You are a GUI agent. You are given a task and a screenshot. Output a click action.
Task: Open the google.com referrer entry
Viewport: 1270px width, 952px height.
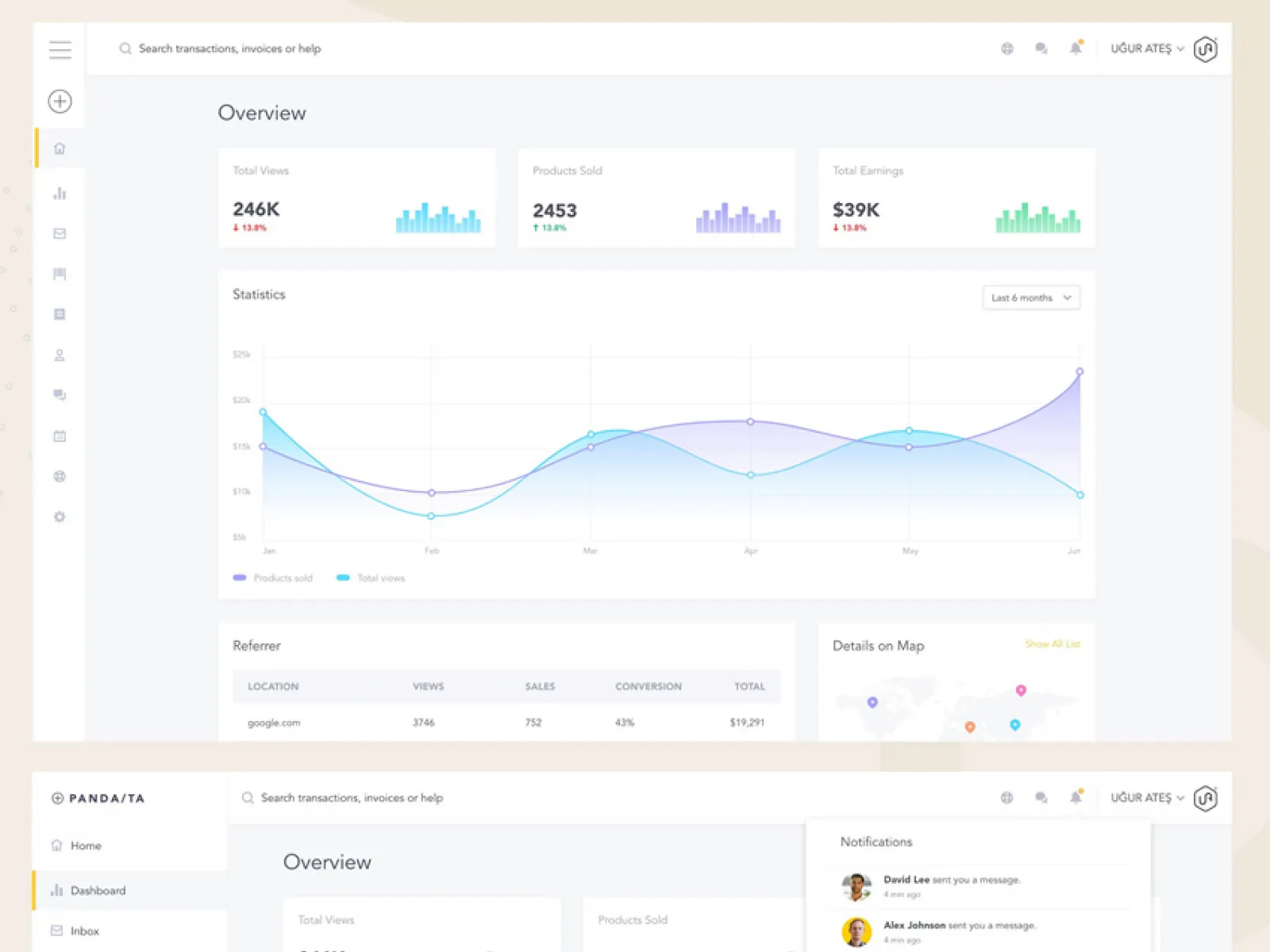coord(274,723)
